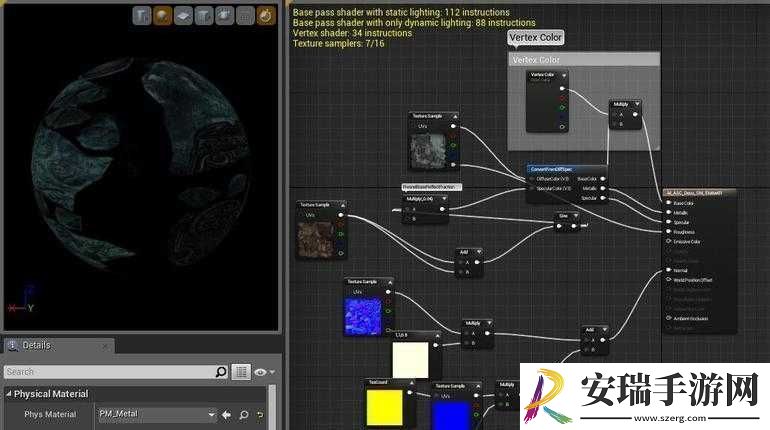Click ConvertFromDiffSpec SpecularColor input pin
The height and width of the screenshot is (430, 770).
pos(531,188)
